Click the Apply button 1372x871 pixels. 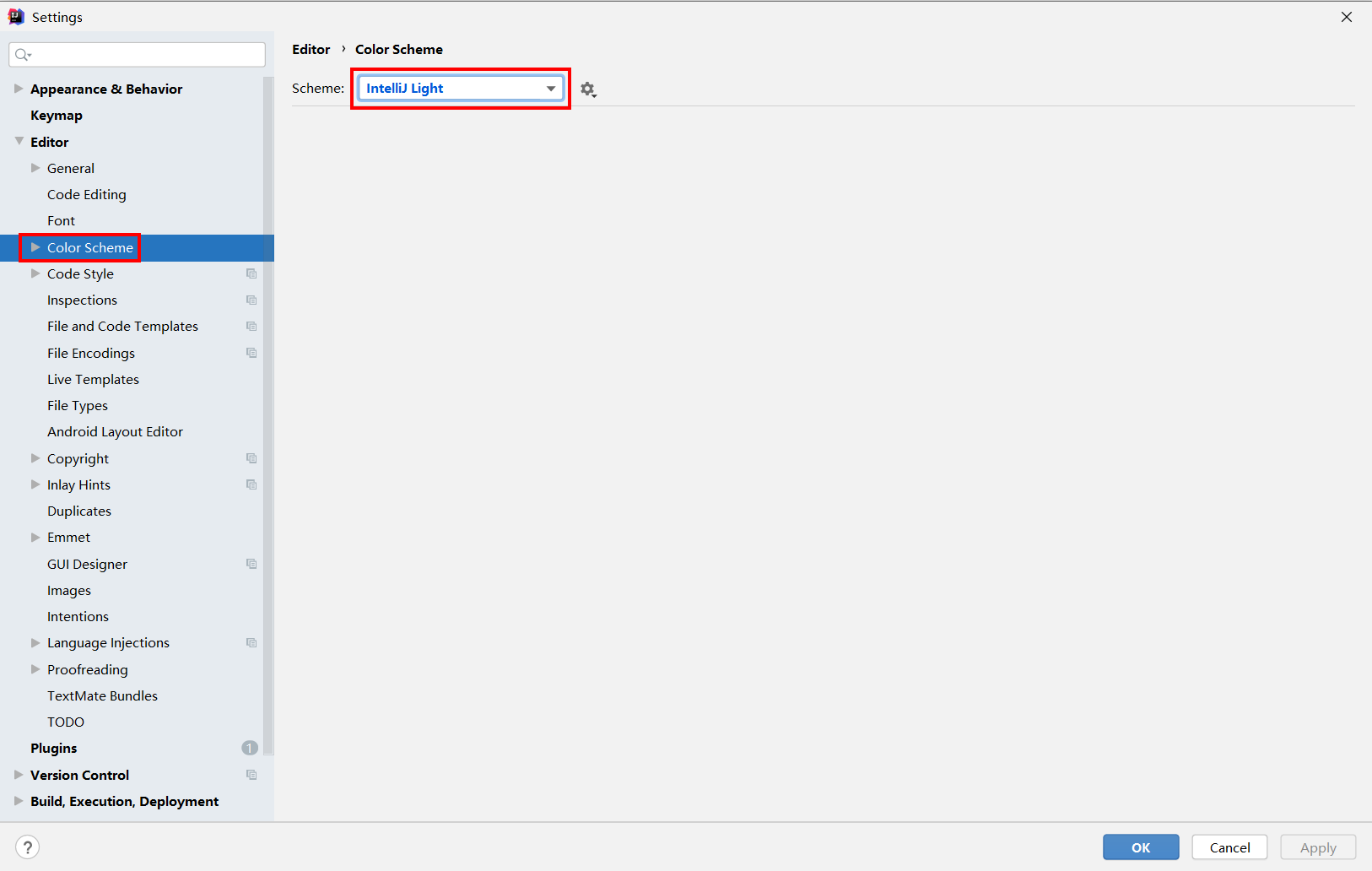coord(1318,847)
